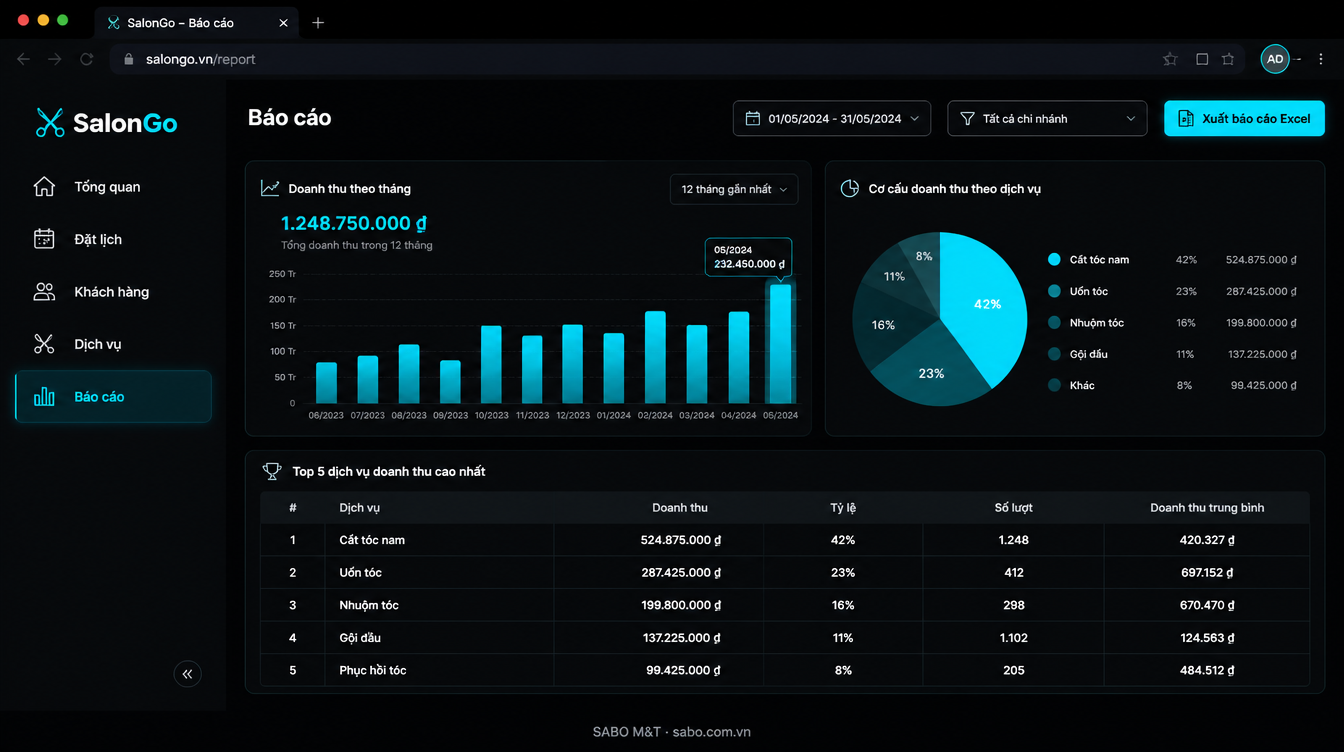Screen dimensions: 1344x752
Task: Click the square split-view icon in browser toolbar
Action: 1202,59
